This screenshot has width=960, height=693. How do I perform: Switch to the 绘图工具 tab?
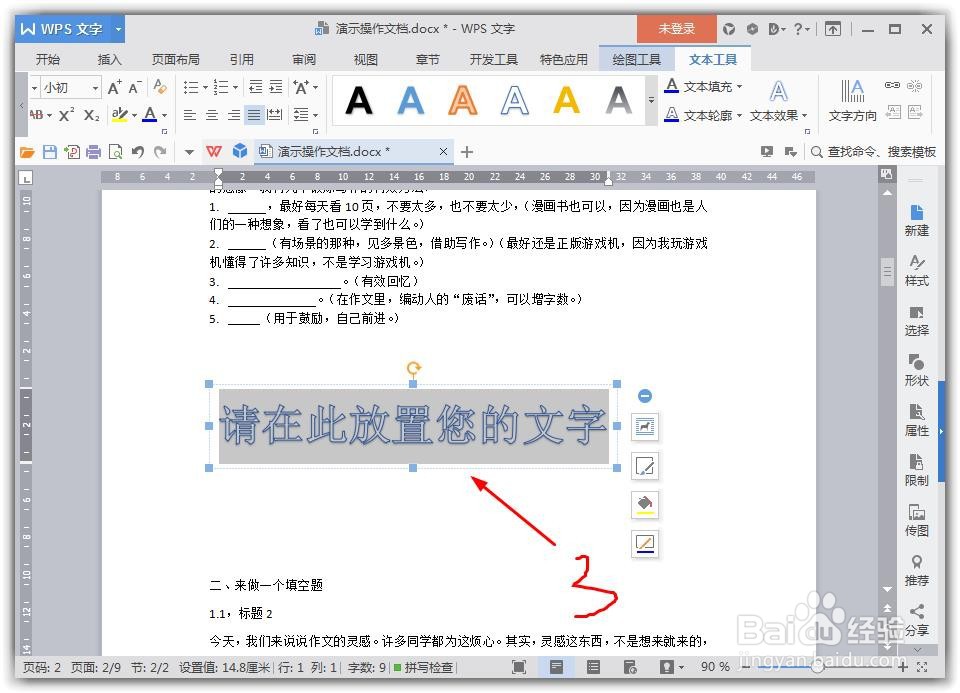coord(636,59)
